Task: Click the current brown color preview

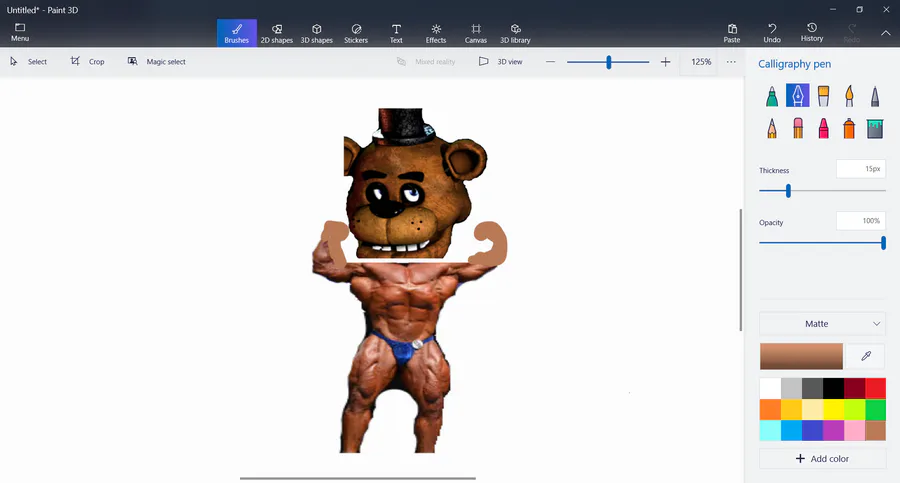Action: 801,356
